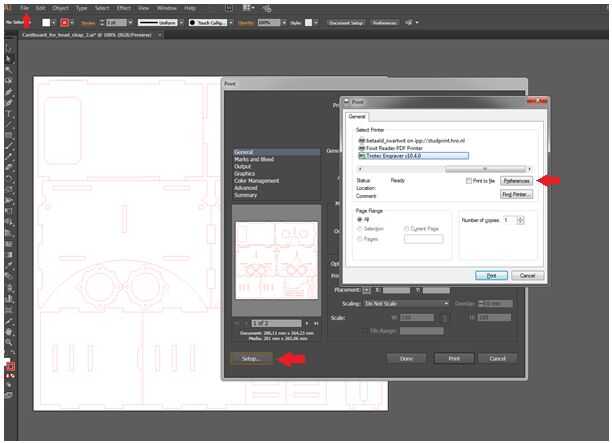Select Graphics in print options list
Viewport: 612px width, 443px height.
(x=244, y=173)
